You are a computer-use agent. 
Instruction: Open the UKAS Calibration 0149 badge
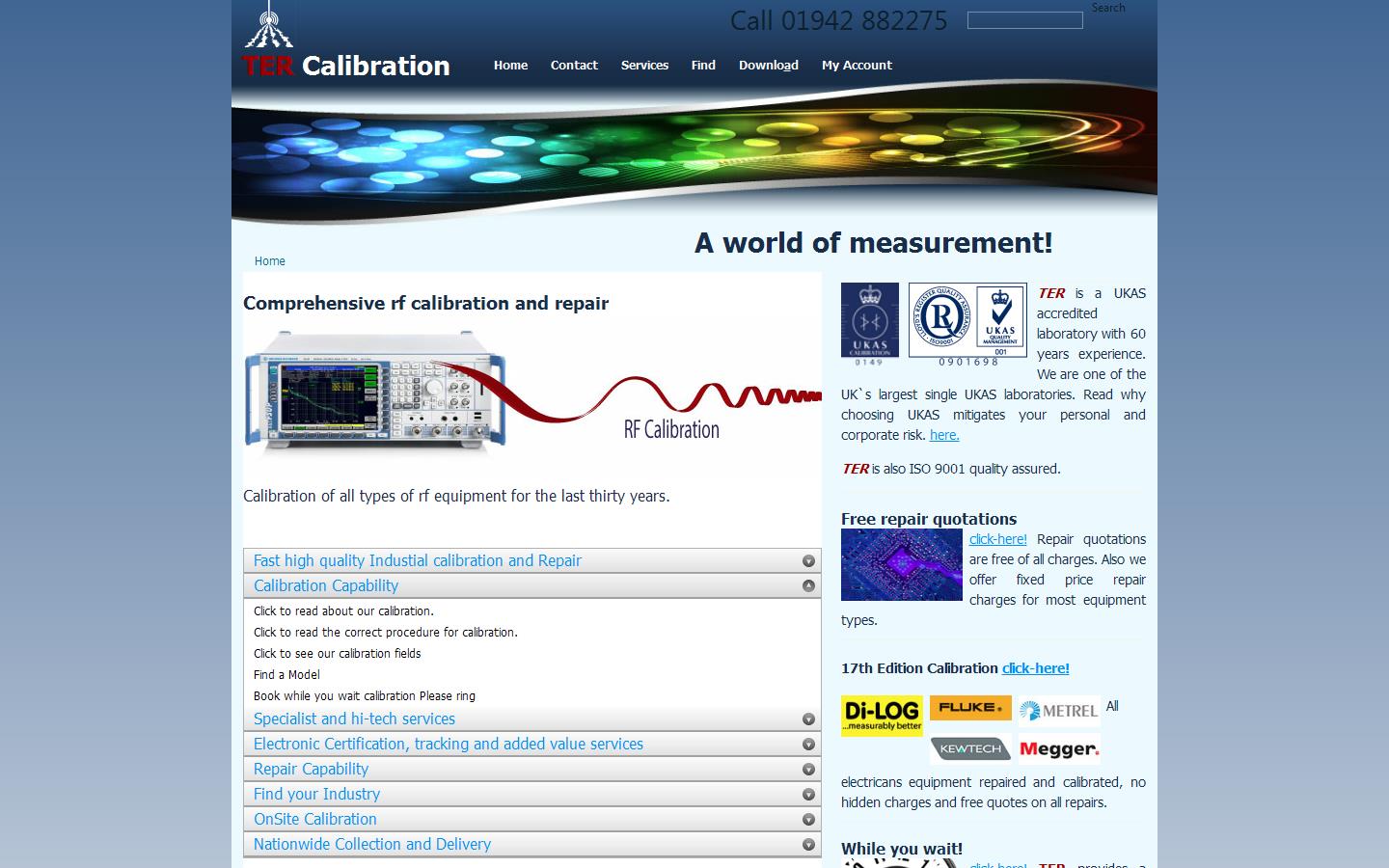(x=869, y=324)
